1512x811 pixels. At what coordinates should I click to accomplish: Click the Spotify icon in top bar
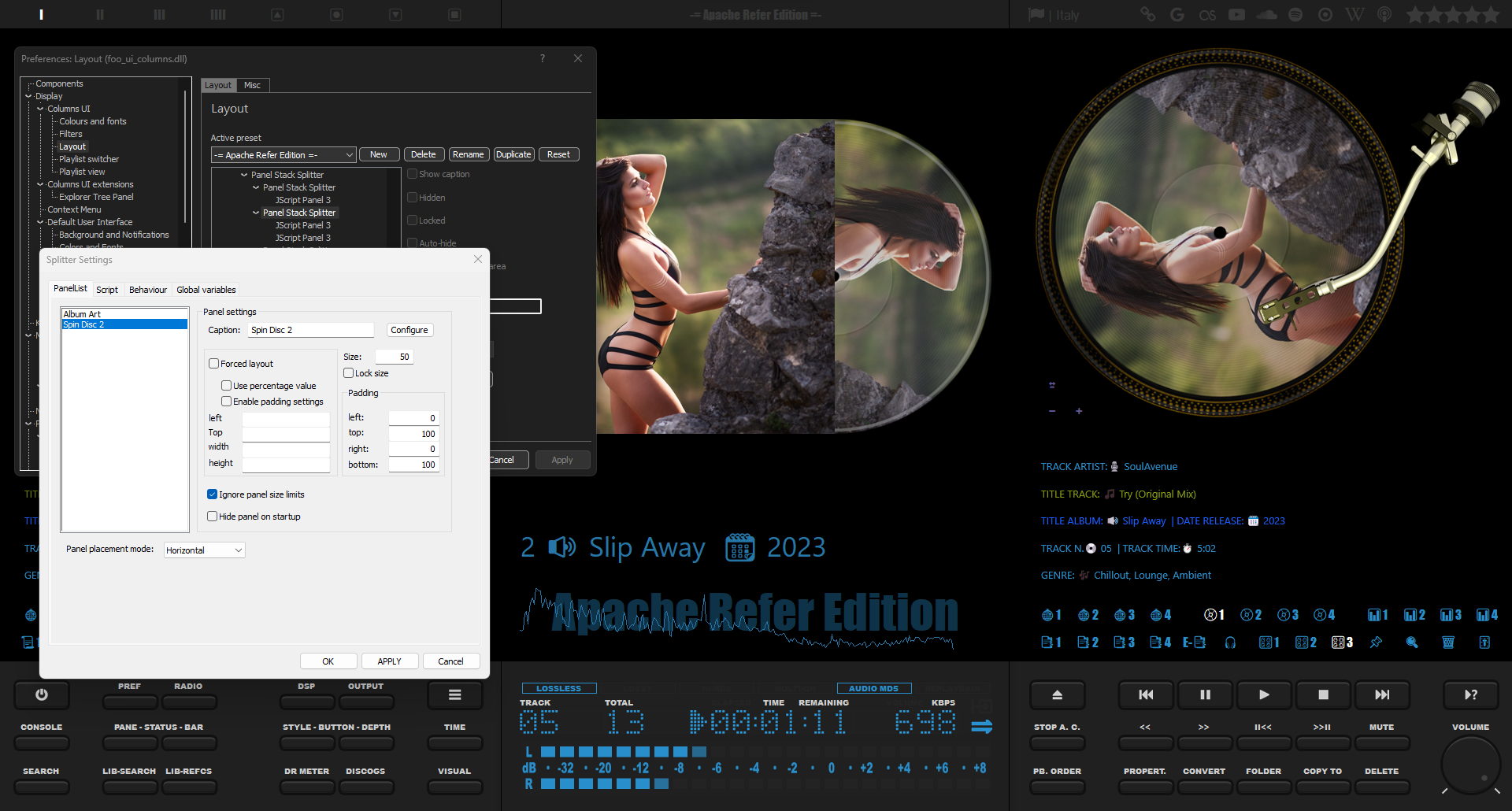coord(1295,15)
